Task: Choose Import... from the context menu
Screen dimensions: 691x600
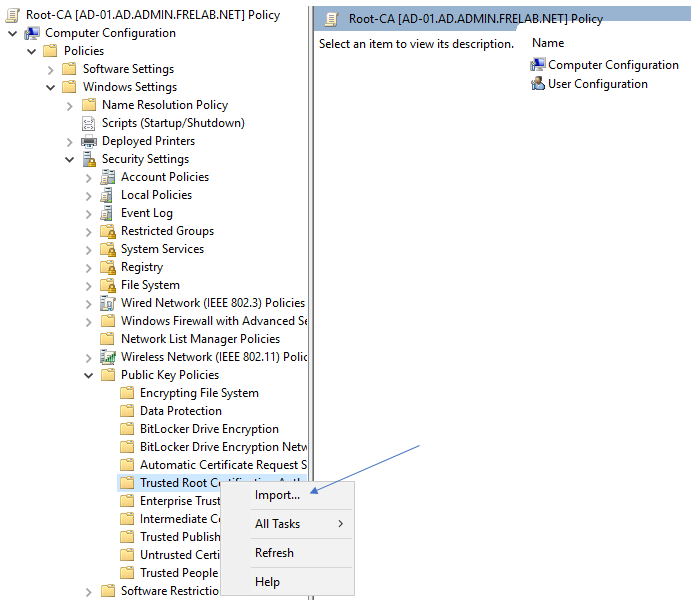Action: pos(277,495)
